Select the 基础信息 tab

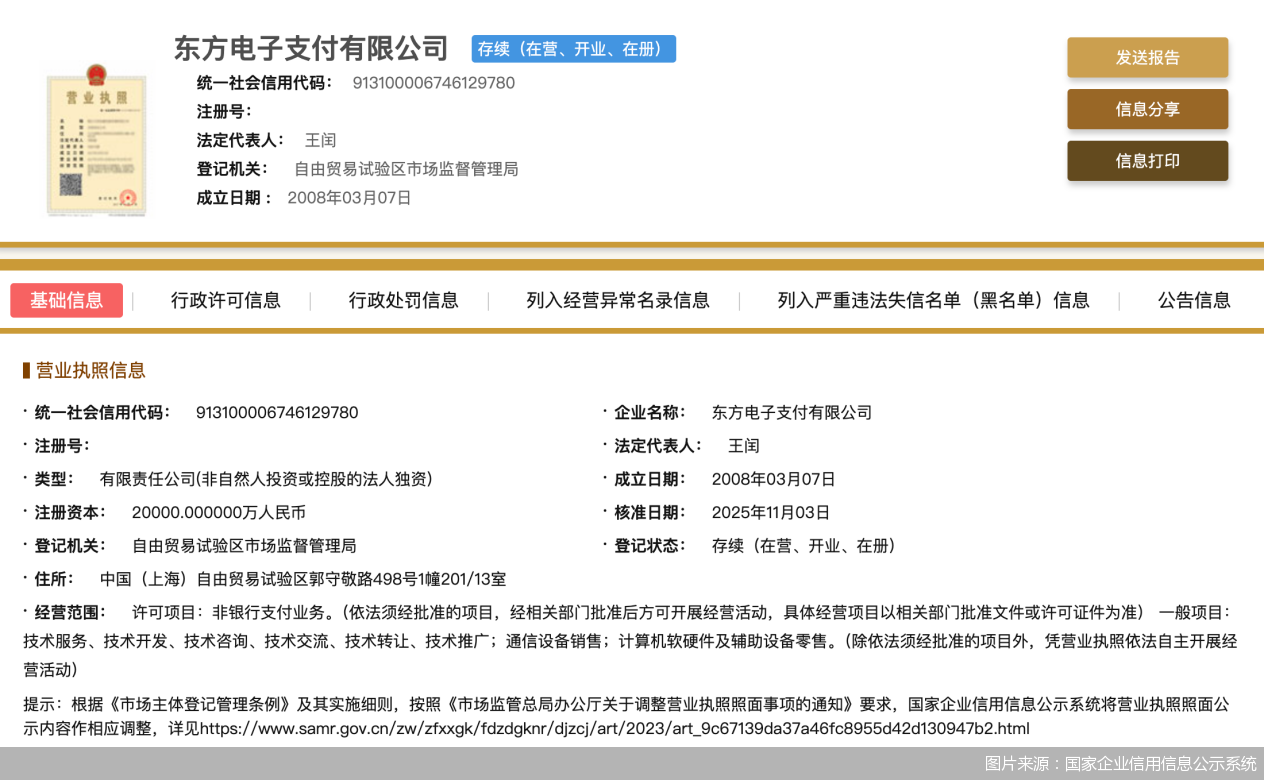(x=66, y=300)
